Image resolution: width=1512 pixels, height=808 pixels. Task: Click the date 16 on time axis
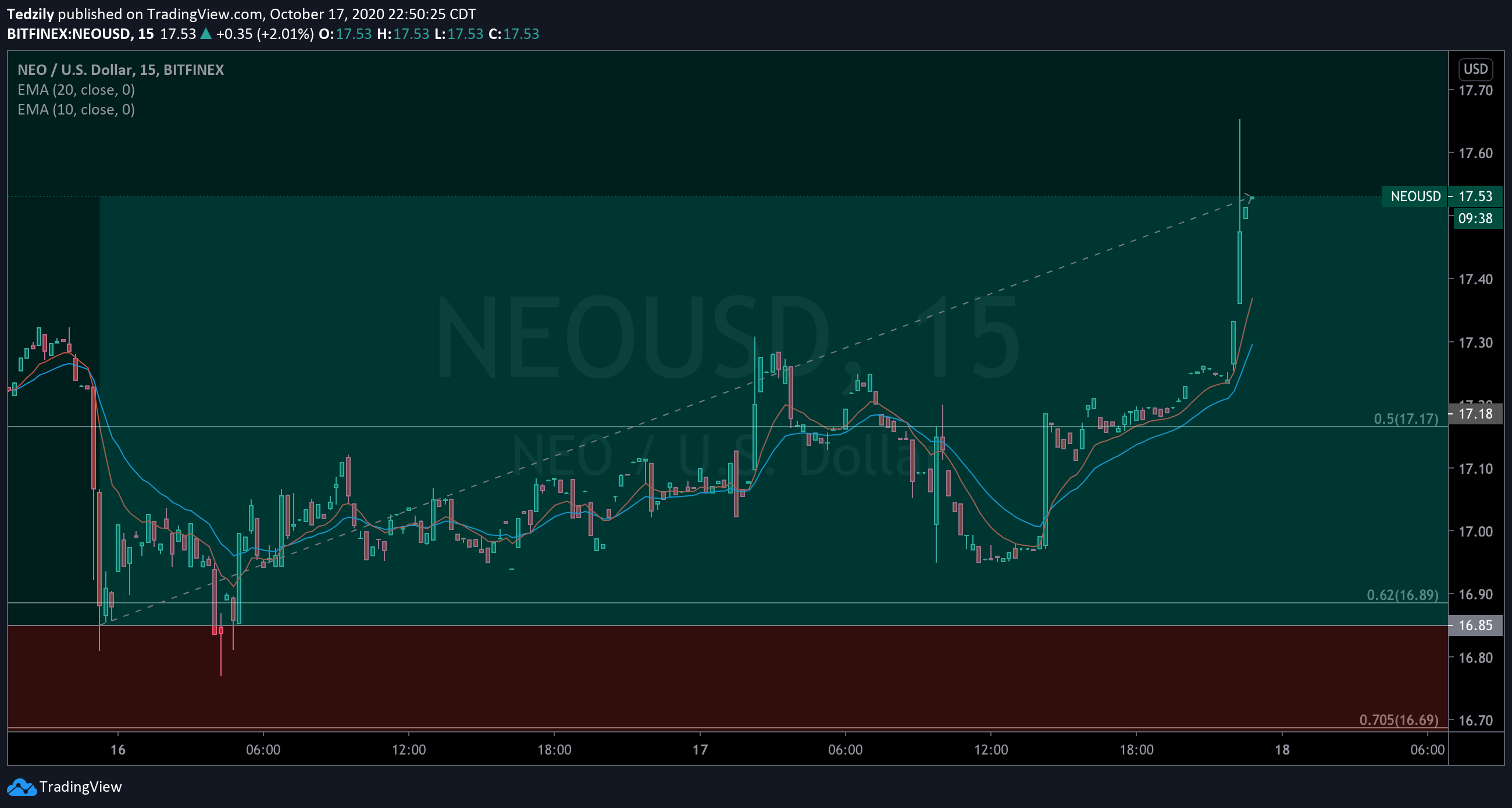(118, 750)
